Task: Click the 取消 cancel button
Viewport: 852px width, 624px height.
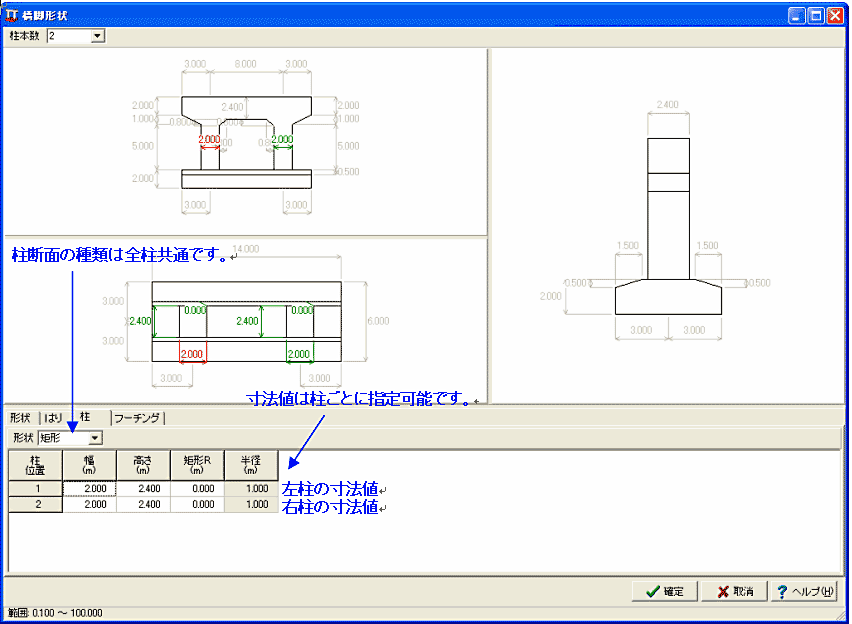Action: click(734, 591)
